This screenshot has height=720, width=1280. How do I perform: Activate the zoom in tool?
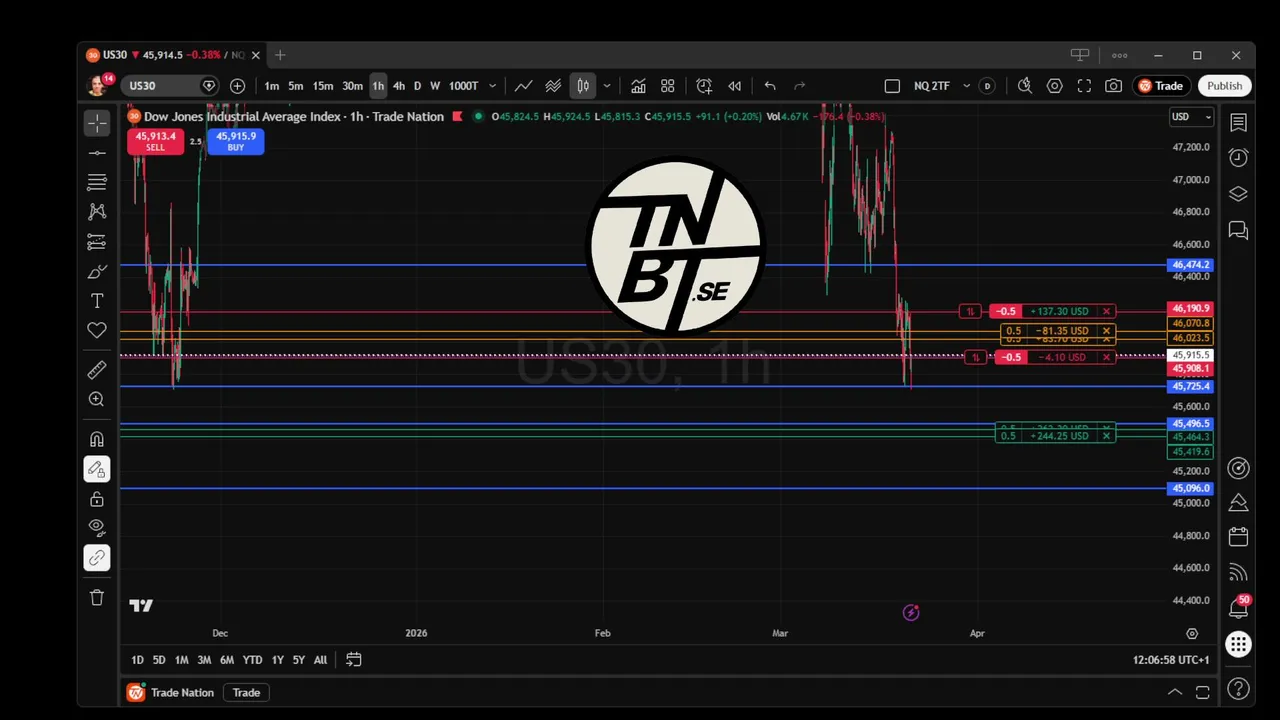pyautogui.click(x=97, y=399)
